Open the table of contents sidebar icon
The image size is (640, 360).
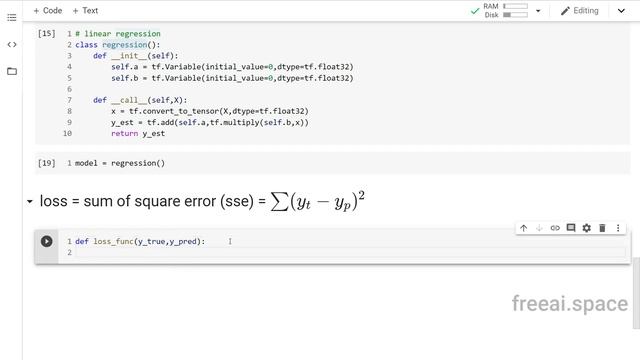point(12,17)
